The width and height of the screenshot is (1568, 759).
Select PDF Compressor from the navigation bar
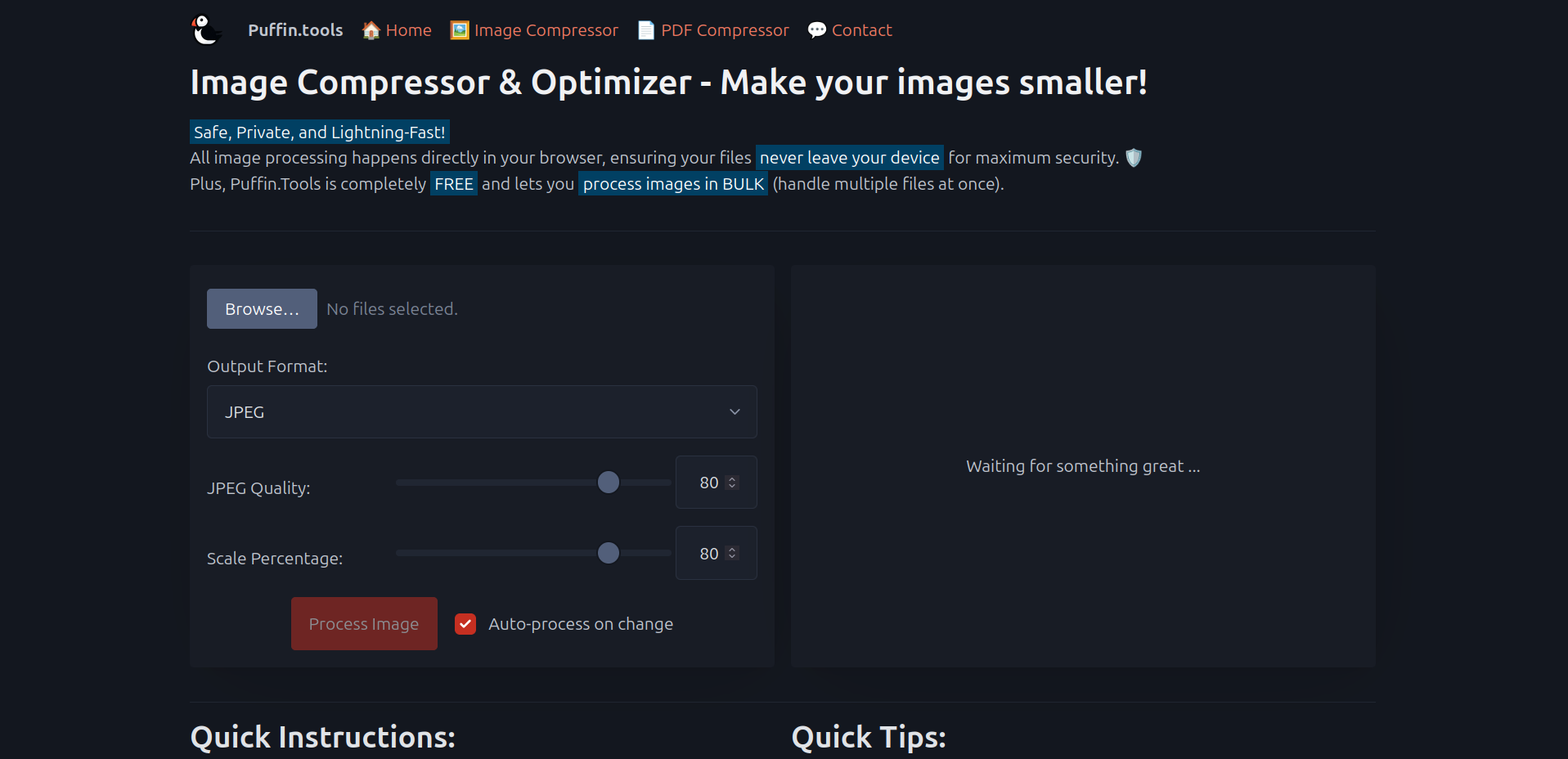click(724, 29)
